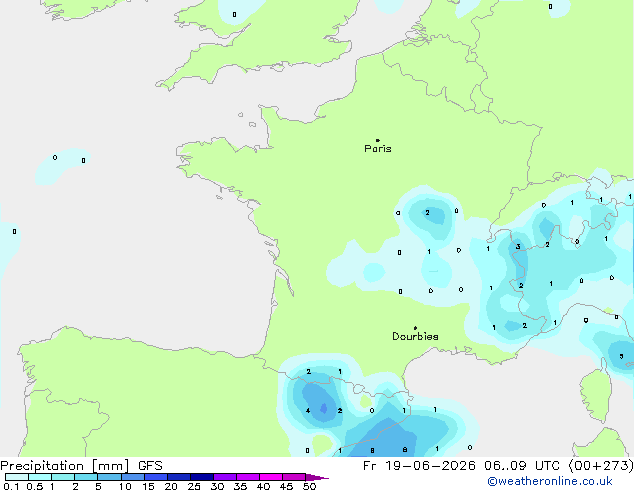Click the 'Precipitation [mm] GFS' title text
This screenshot has height=490, width=634.
click(x=81, y=466)
